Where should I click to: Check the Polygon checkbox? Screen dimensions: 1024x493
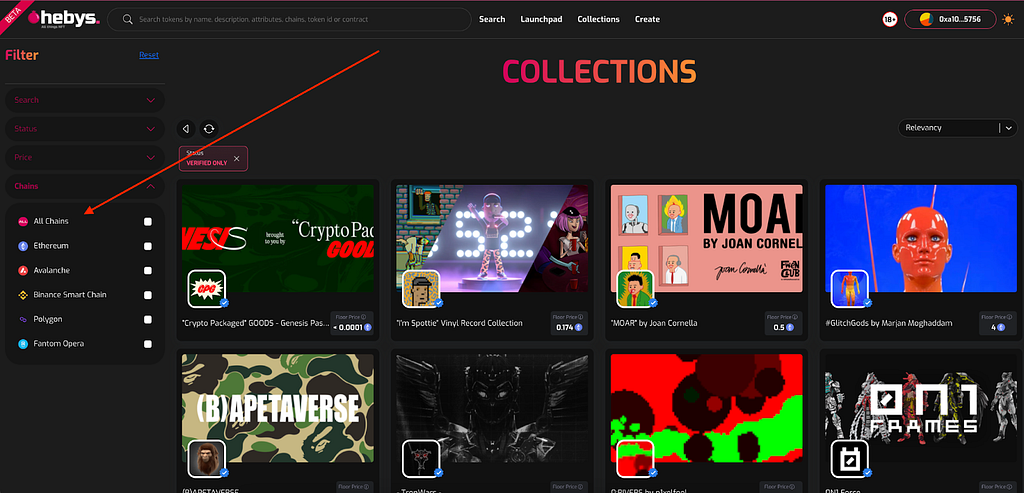pos(148,319)
